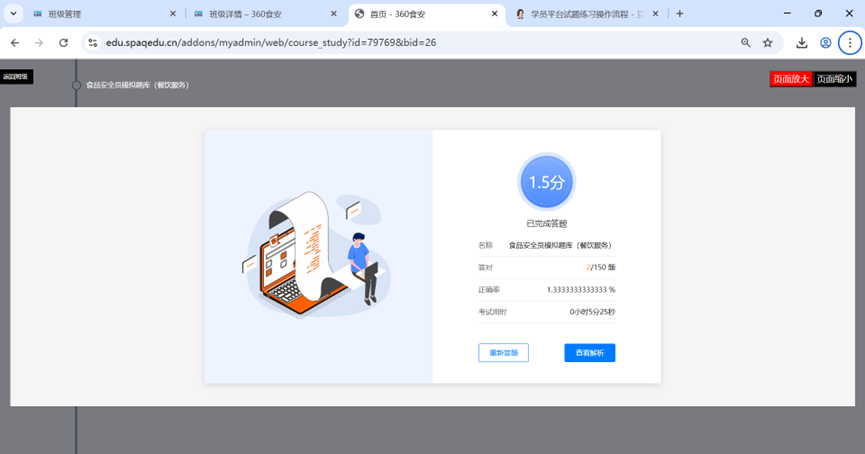Reload the current page
The image size is (865, 454).
[64, 43]
